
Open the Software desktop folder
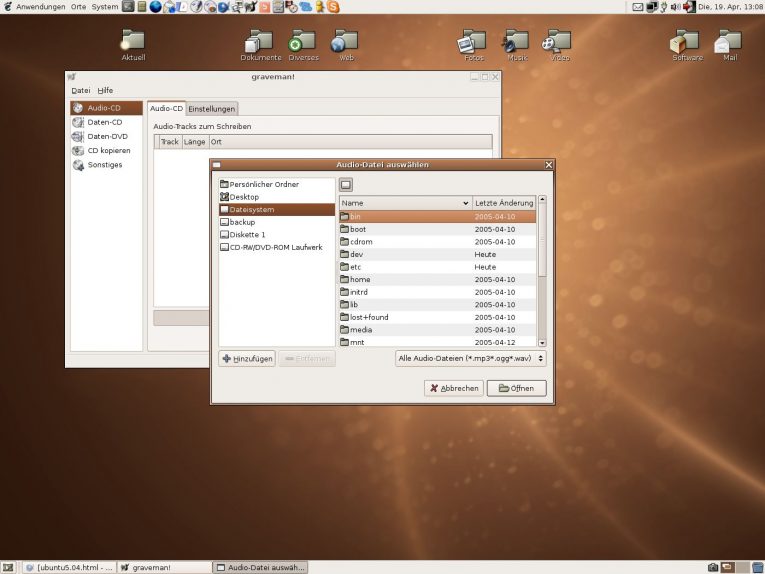coord(687,45)
